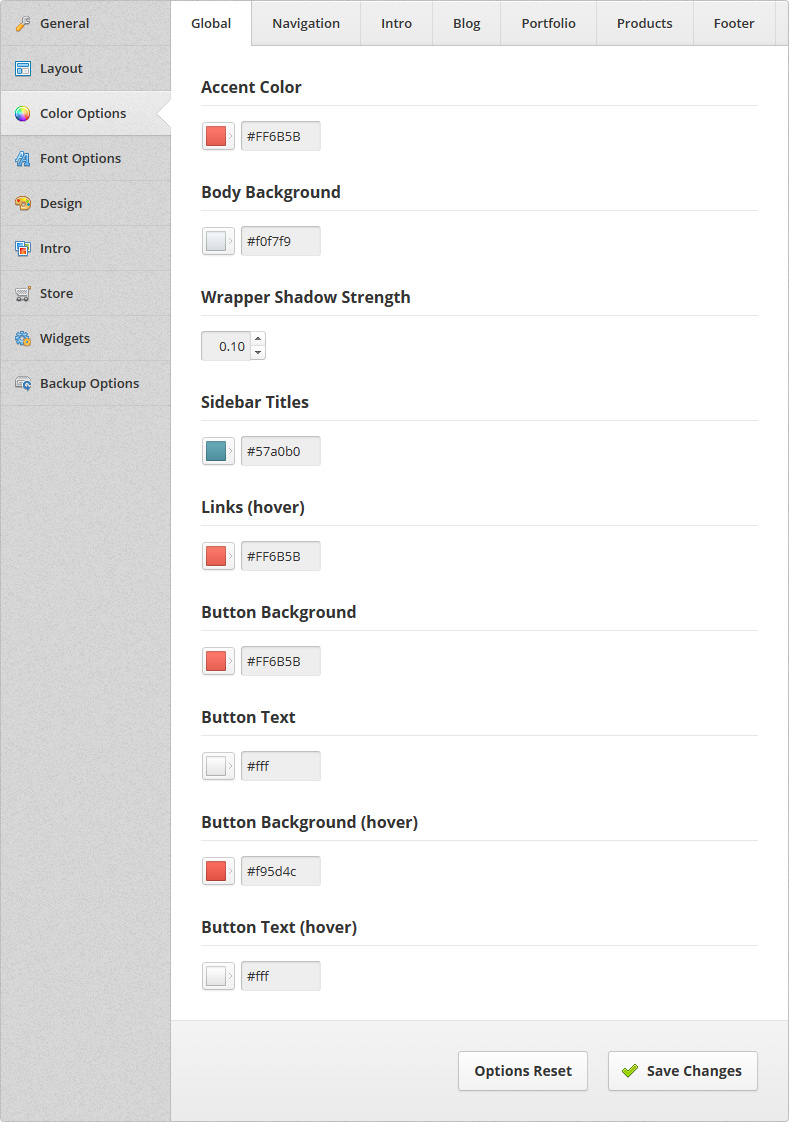Open the Sidebar Titles color swatch
The image size is (789, 1122).
coord(218,452)
